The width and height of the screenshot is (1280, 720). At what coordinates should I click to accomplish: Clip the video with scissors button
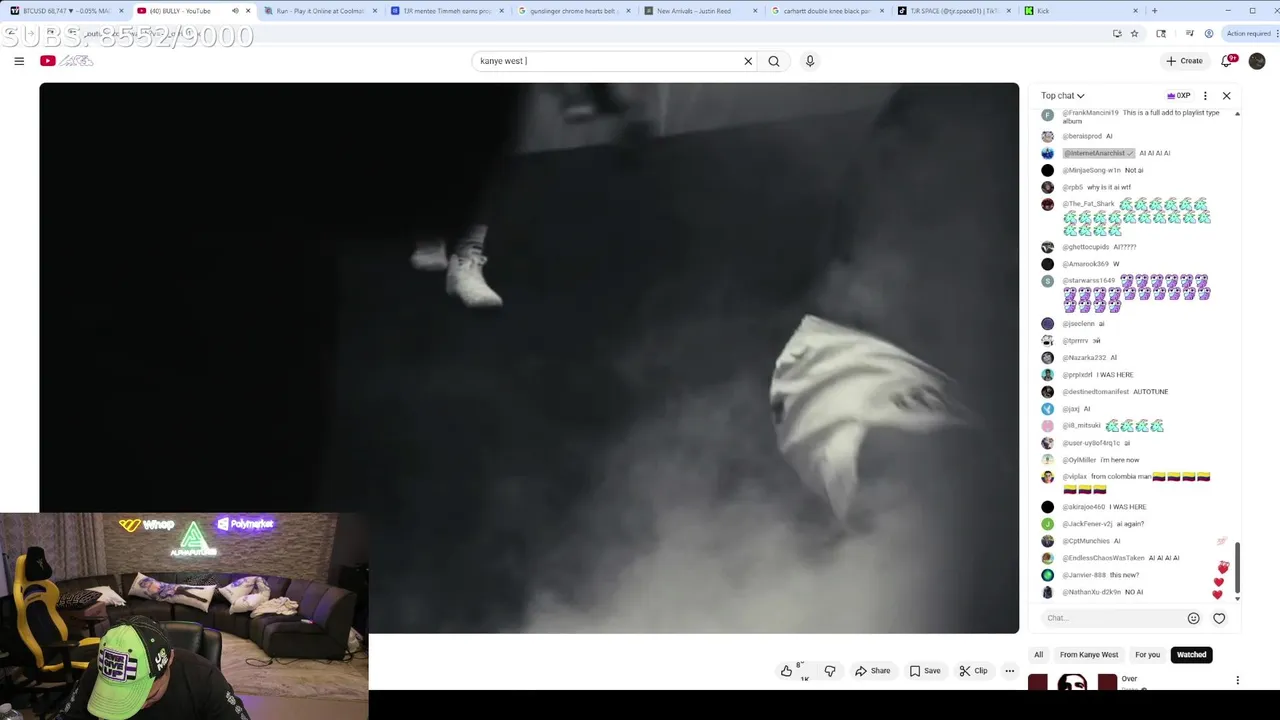973,671
